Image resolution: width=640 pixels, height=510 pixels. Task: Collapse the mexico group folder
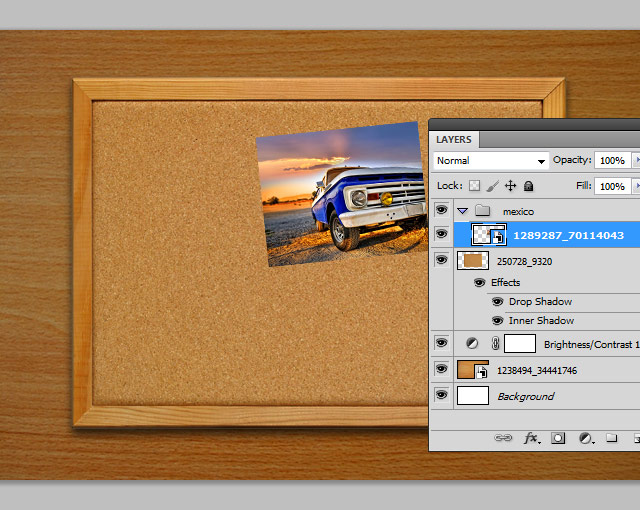click(462, 211)
